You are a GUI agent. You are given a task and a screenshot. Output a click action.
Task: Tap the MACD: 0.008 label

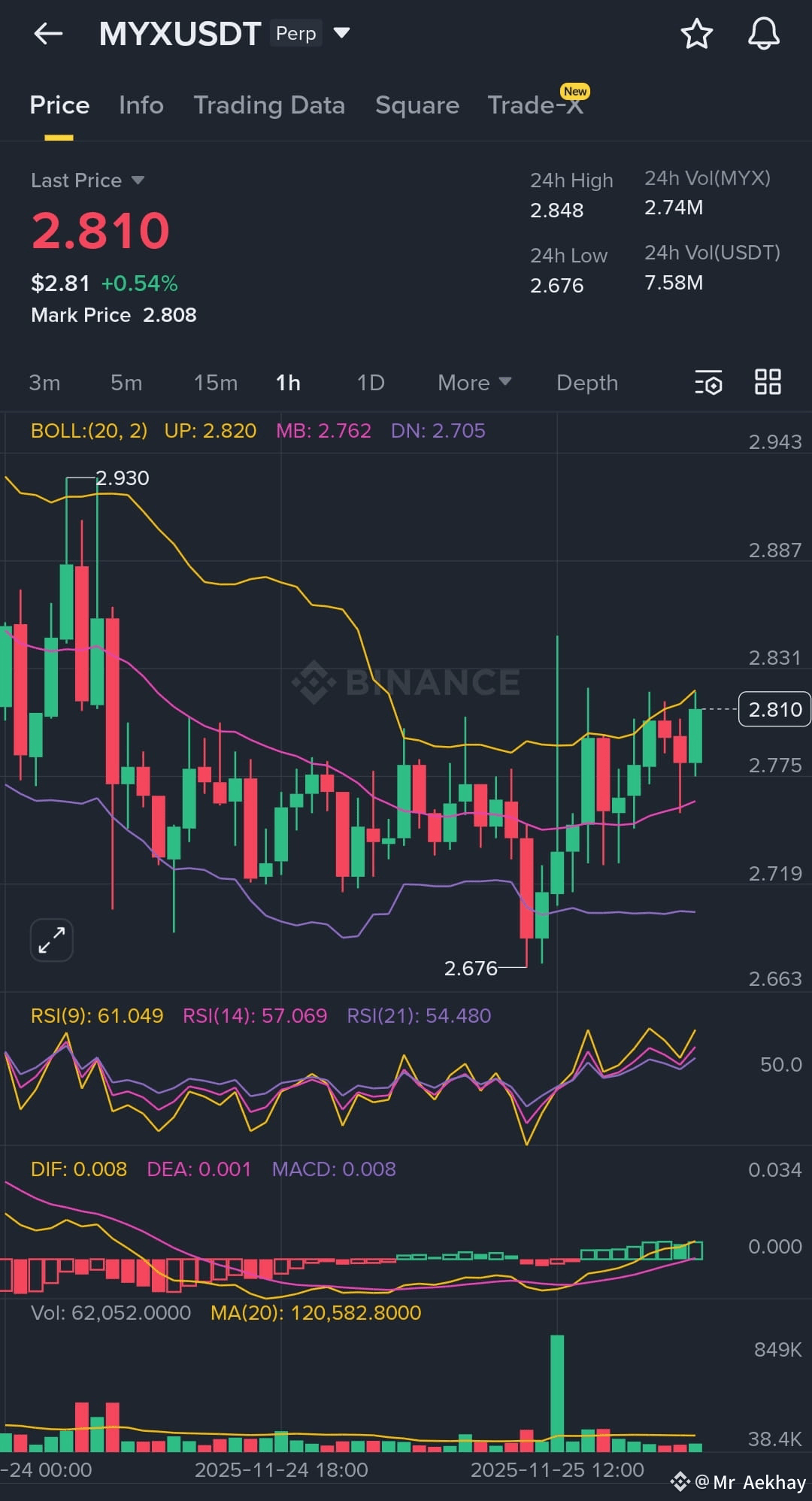(334, 1169)
